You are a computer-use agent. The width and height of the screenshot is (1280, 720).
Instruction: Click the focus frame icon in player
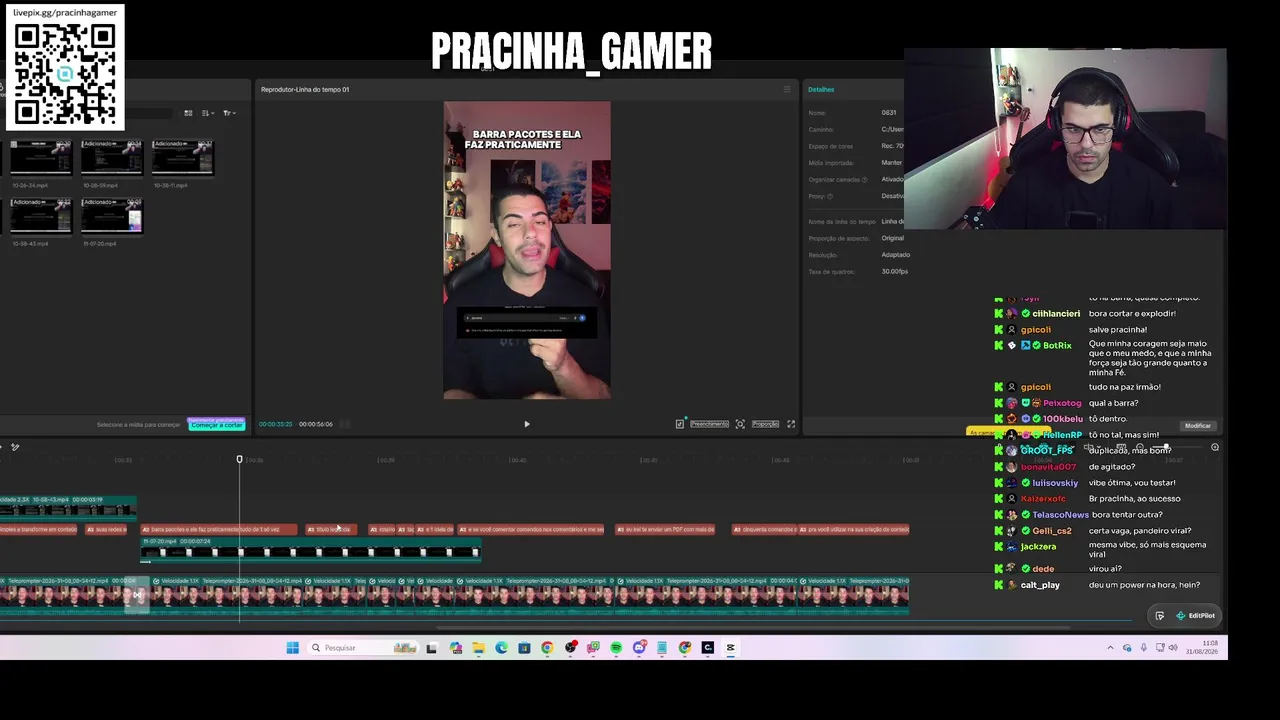pyautogui.click(x=740, y=424)
